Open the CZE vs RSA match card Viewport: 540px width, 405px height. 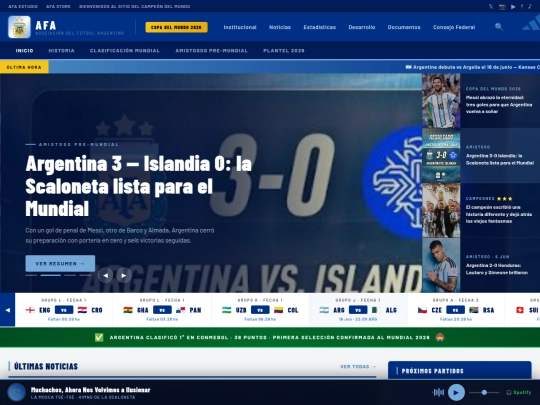[456, 310]
